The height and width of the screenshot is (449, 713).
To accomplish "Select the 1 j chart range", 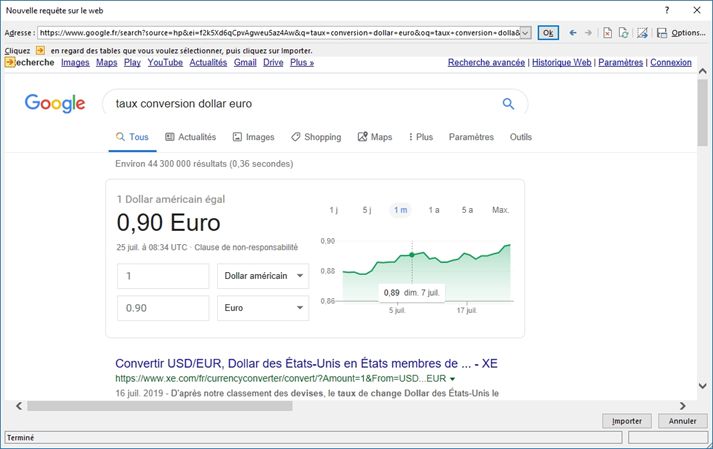I will tap(333, 210).
